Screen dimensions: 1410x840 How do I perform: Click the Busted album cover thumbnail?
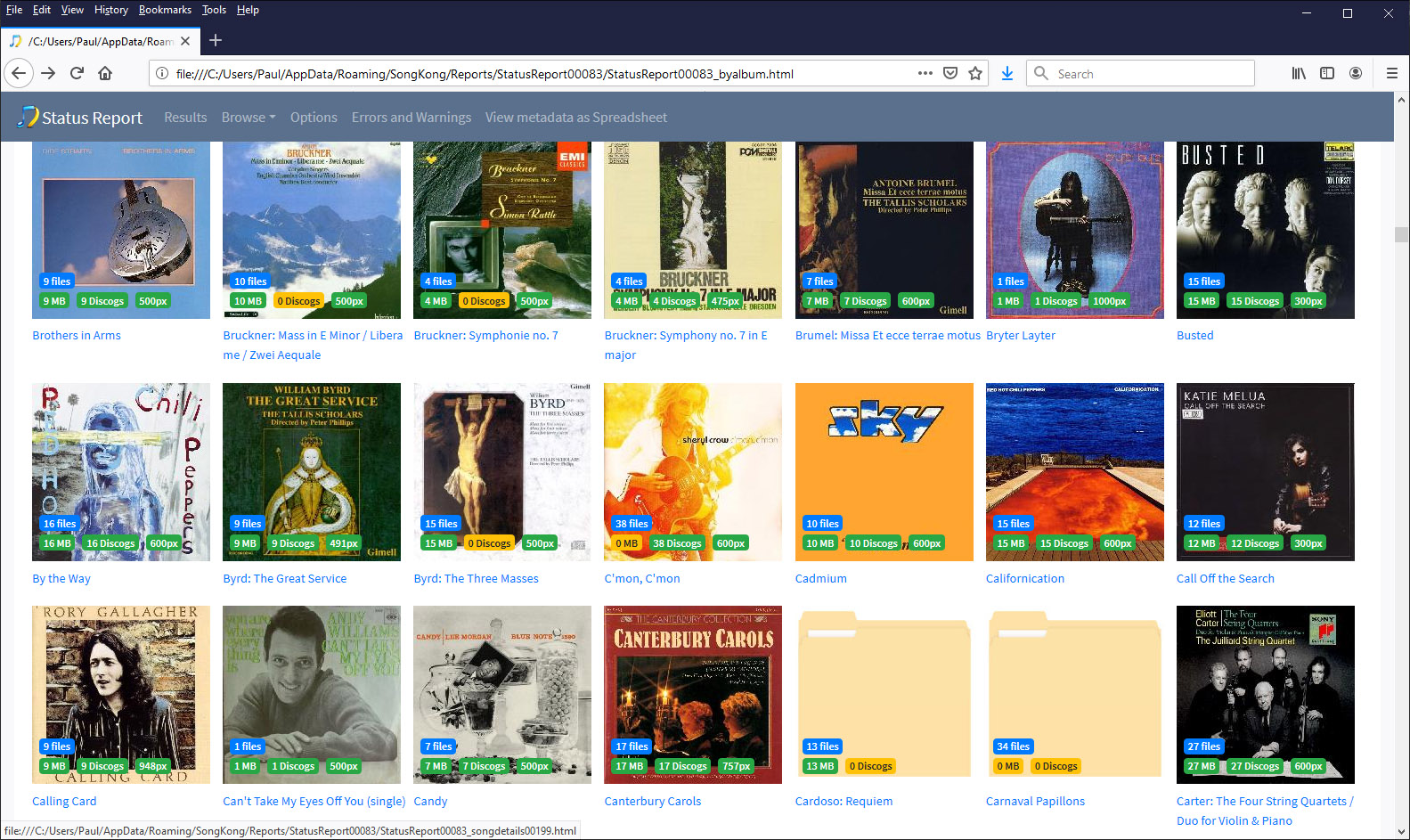[x=1265, y=230]
